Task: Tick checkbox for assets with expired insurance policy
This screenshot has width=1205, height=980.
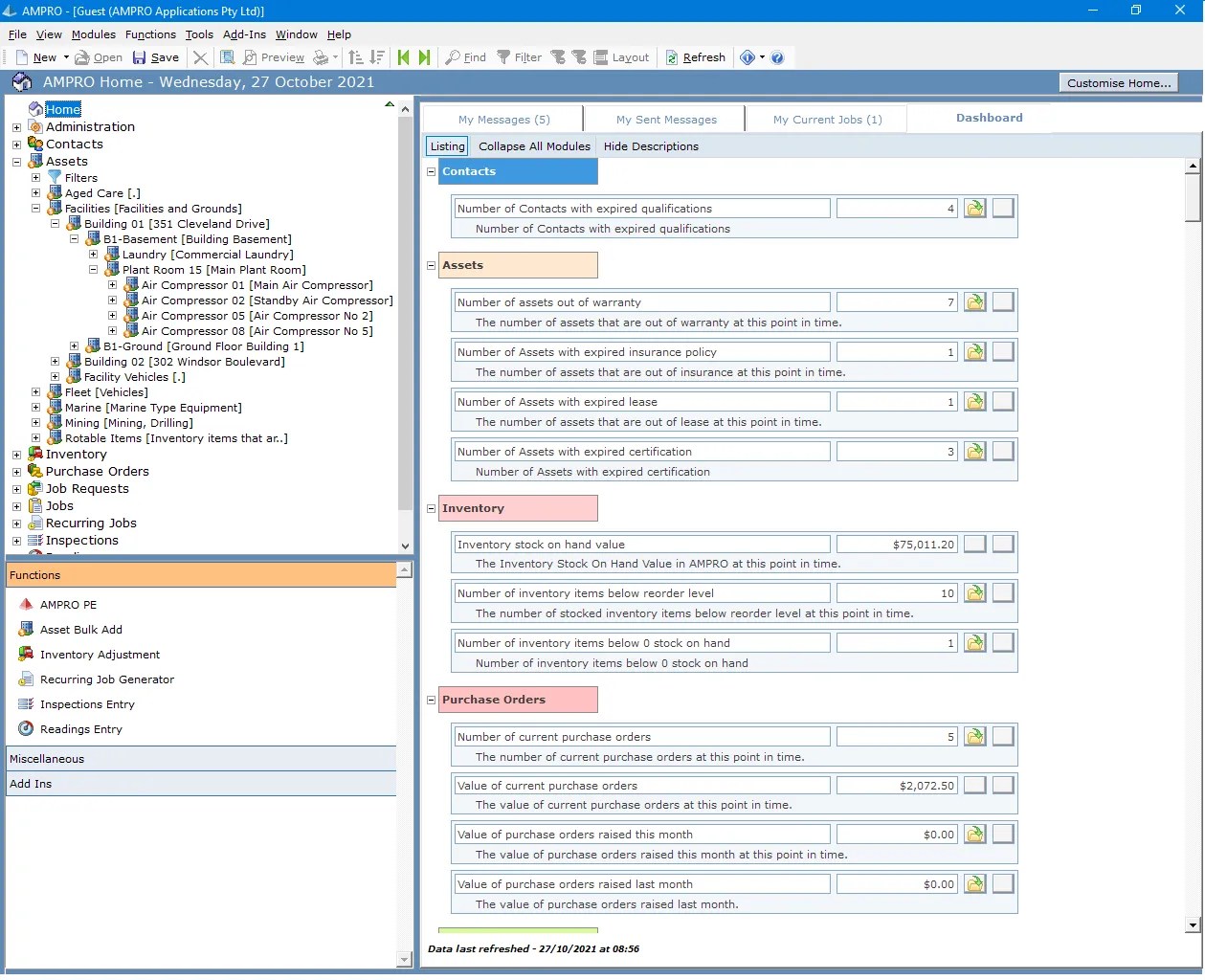Action: click(x=1003, y=351)
